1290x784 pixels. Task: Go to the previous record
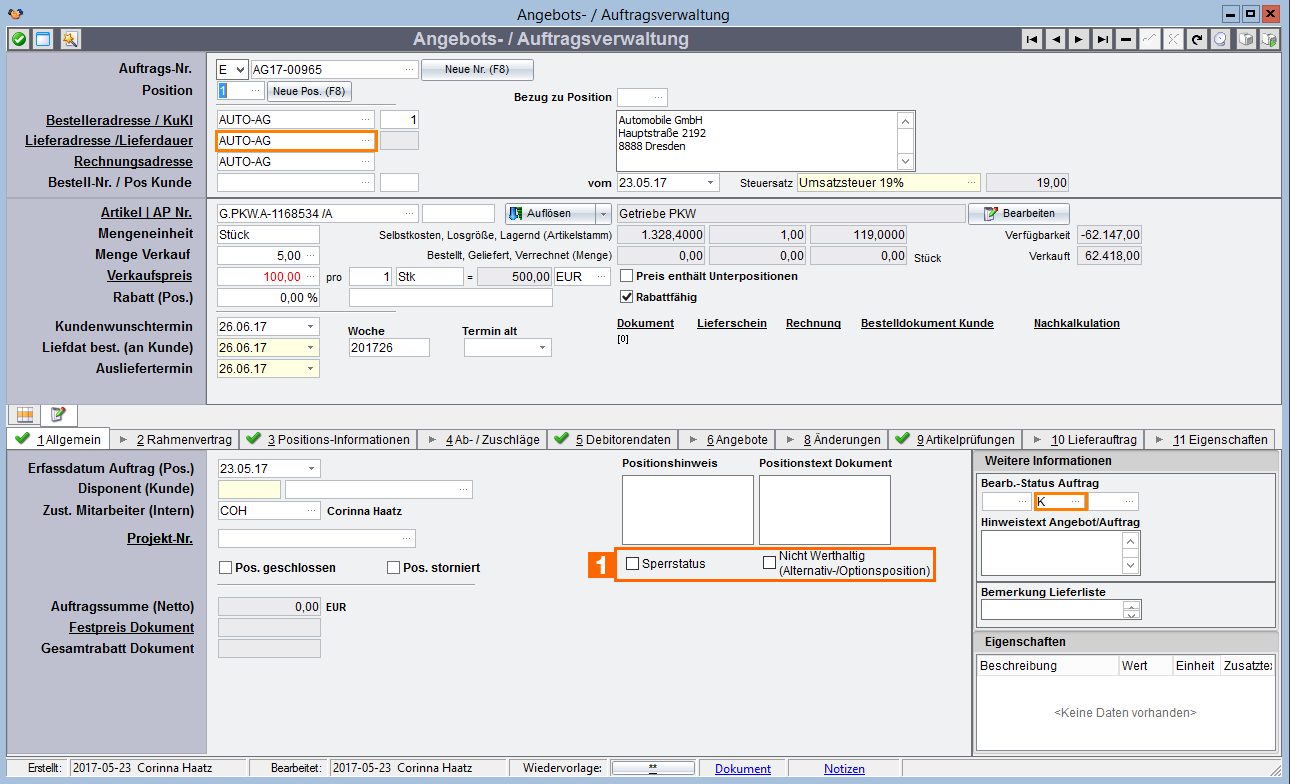point(1055,39)
